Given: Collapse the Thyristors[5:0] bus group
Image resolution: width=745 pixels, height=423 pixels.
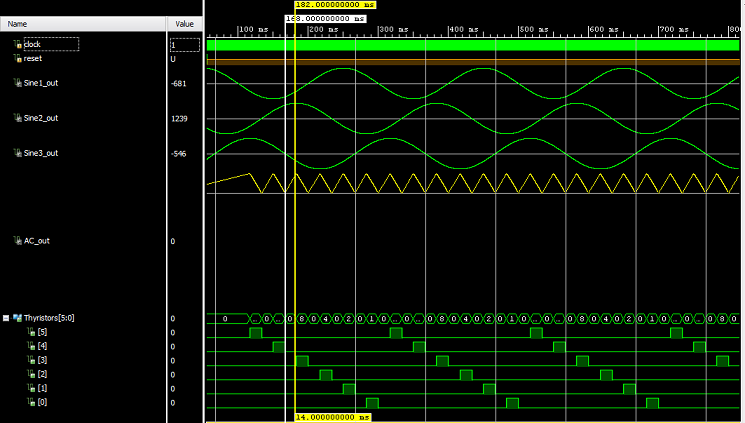Looking at the screenshot, I should click(x=6, y=318).
